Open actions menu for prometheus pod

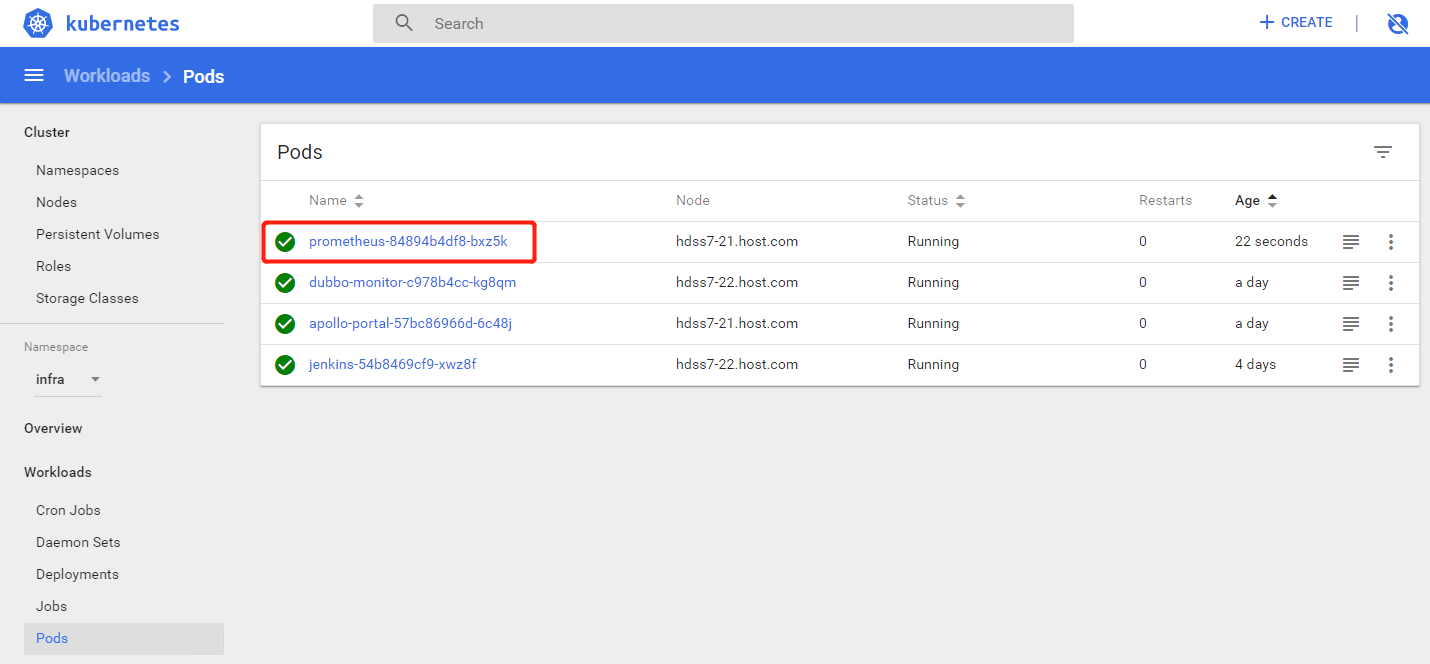(1390, 242)
